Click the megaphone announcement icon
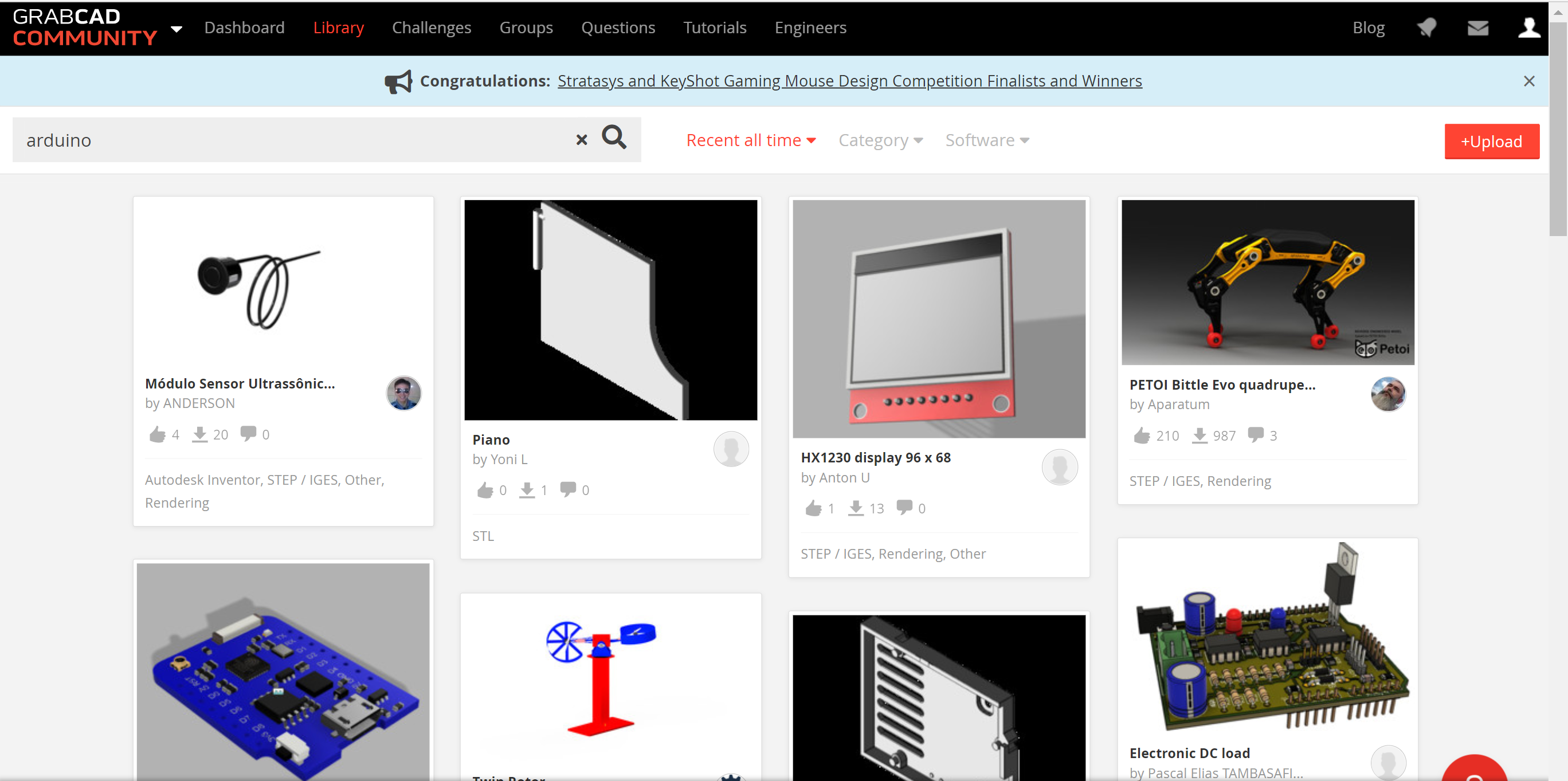 (399, 81)
